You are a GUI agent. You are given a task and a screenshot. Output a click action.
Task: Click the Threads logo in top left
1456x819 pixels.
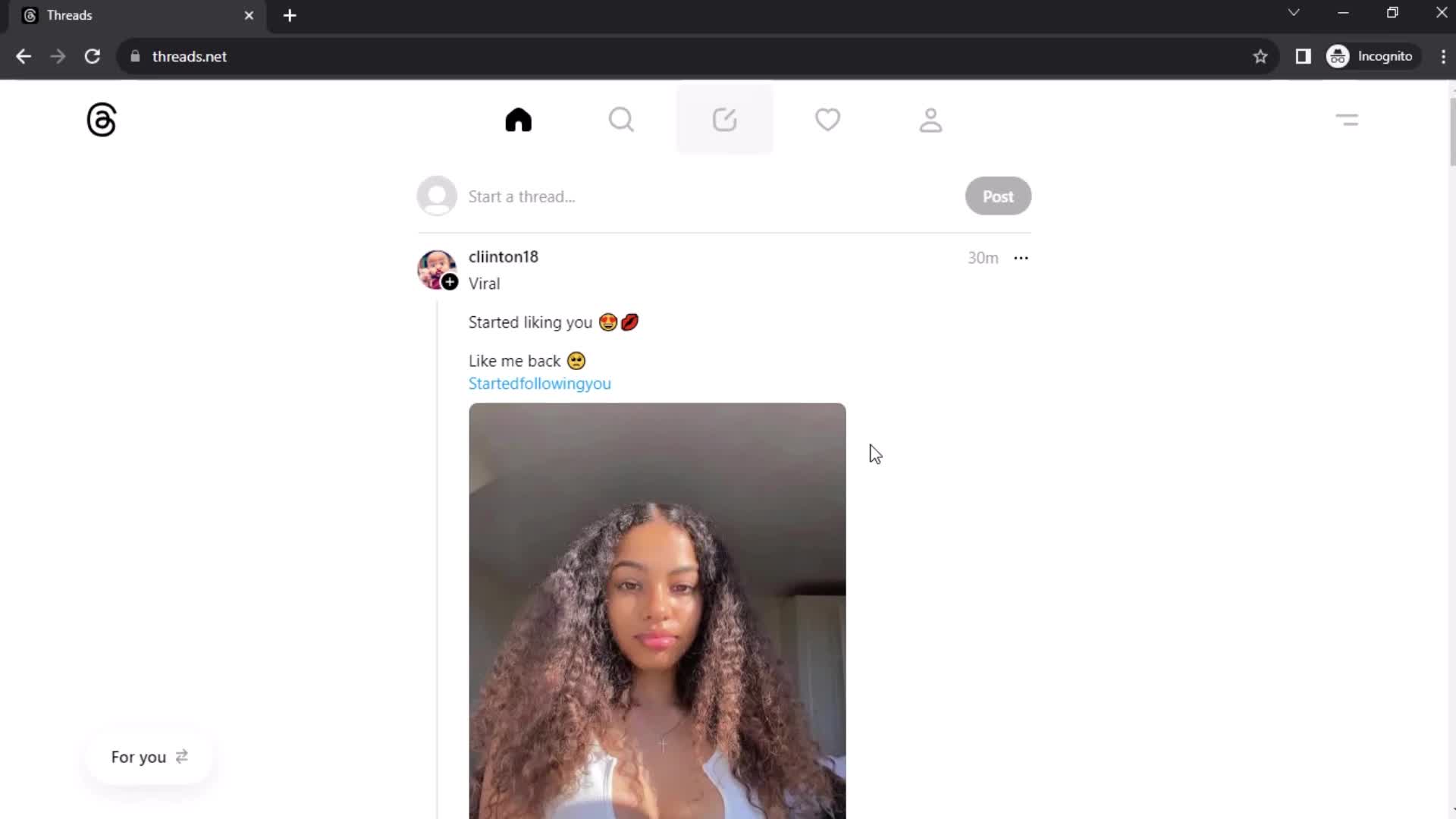click(100, 120)
